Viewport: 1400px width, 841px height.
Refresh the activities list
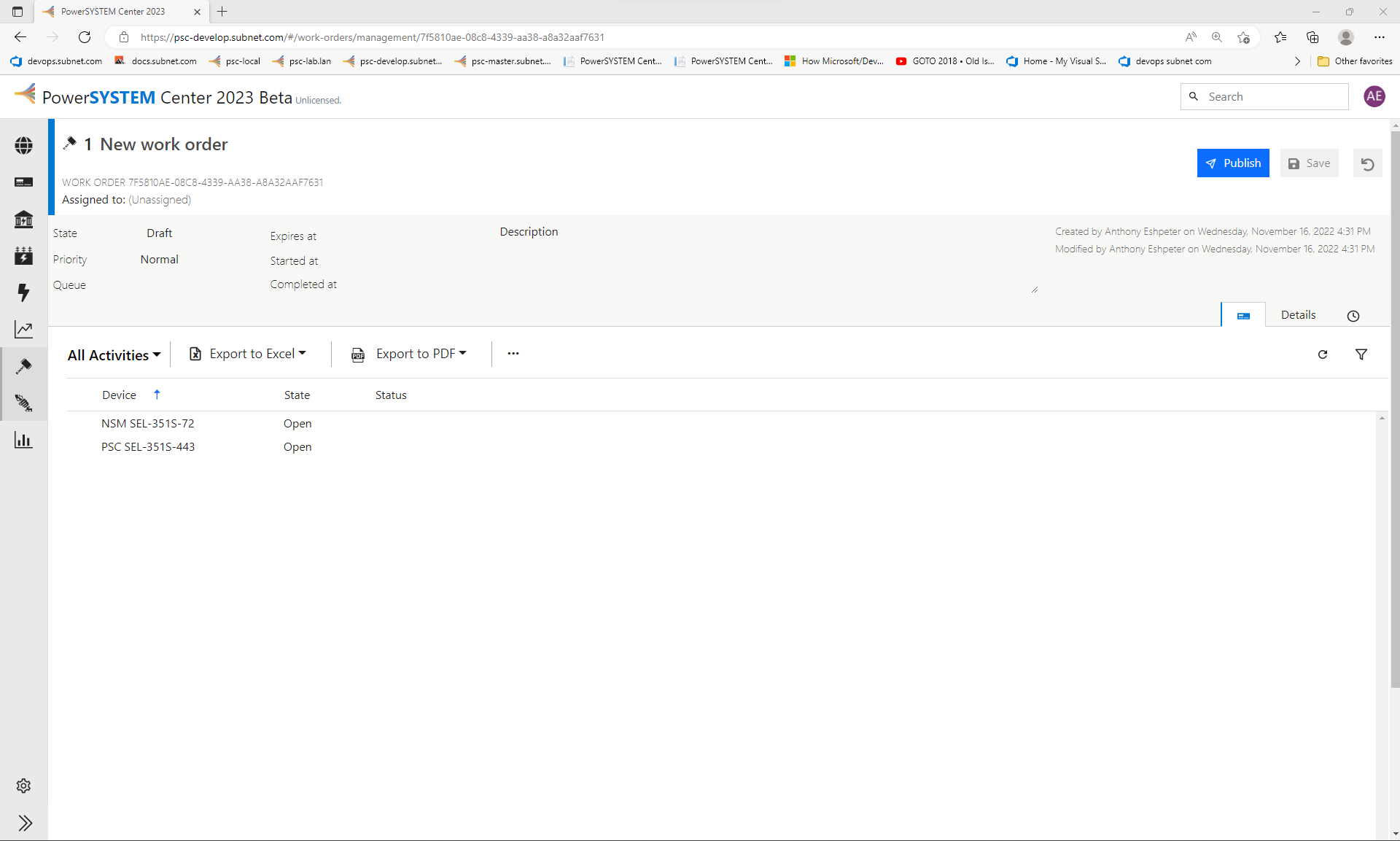[1322, 354]
